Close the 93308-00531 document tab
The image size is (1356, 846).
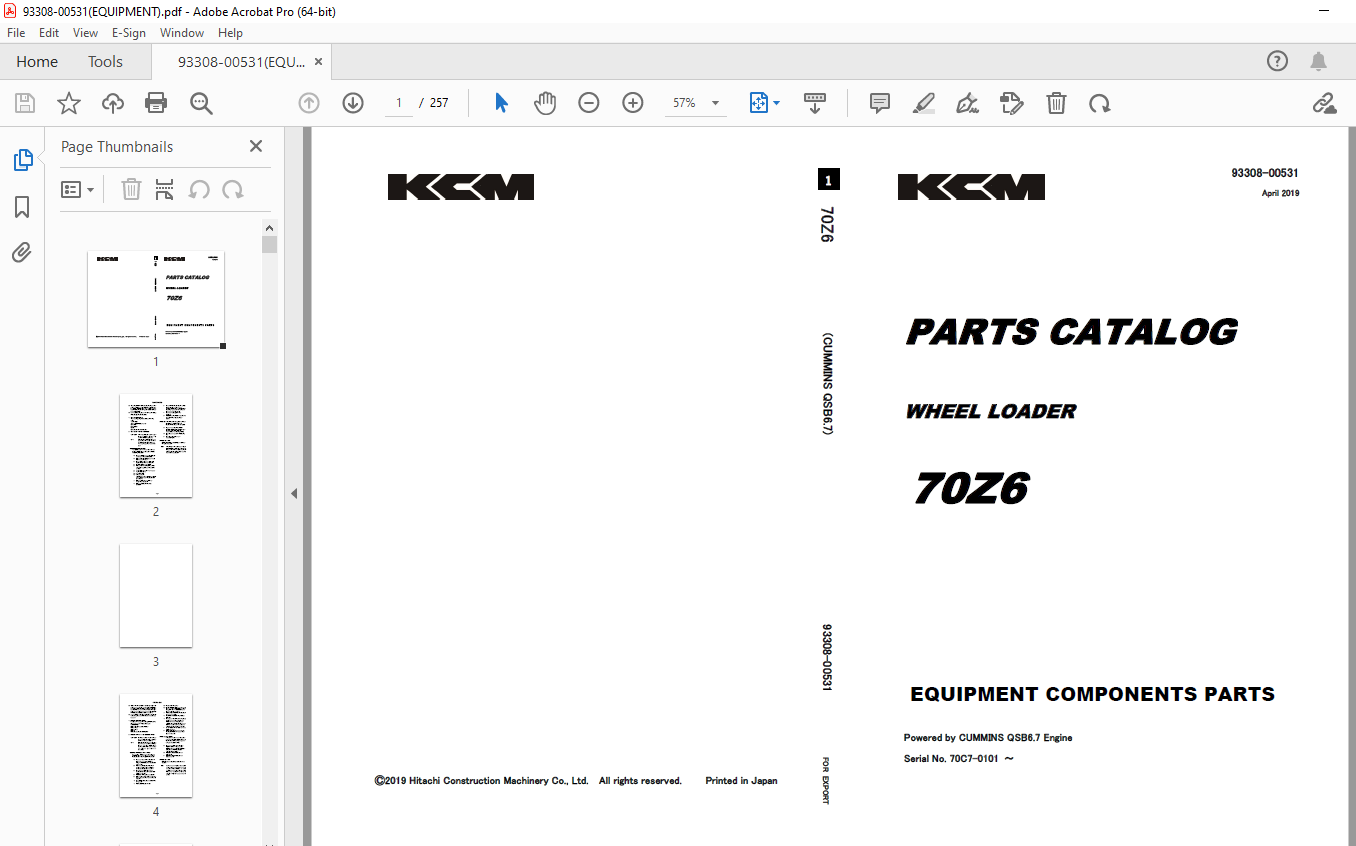pos(318,62)
